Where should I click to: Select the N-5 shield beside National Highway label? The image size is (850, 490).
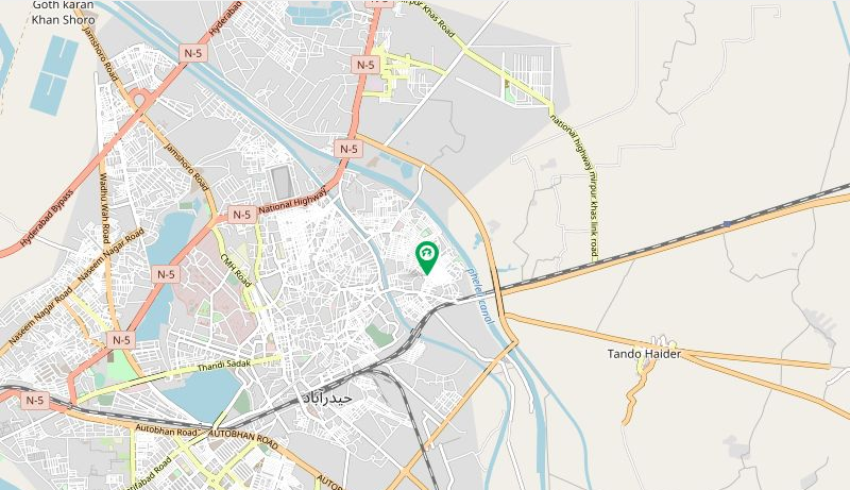point(242,215)
